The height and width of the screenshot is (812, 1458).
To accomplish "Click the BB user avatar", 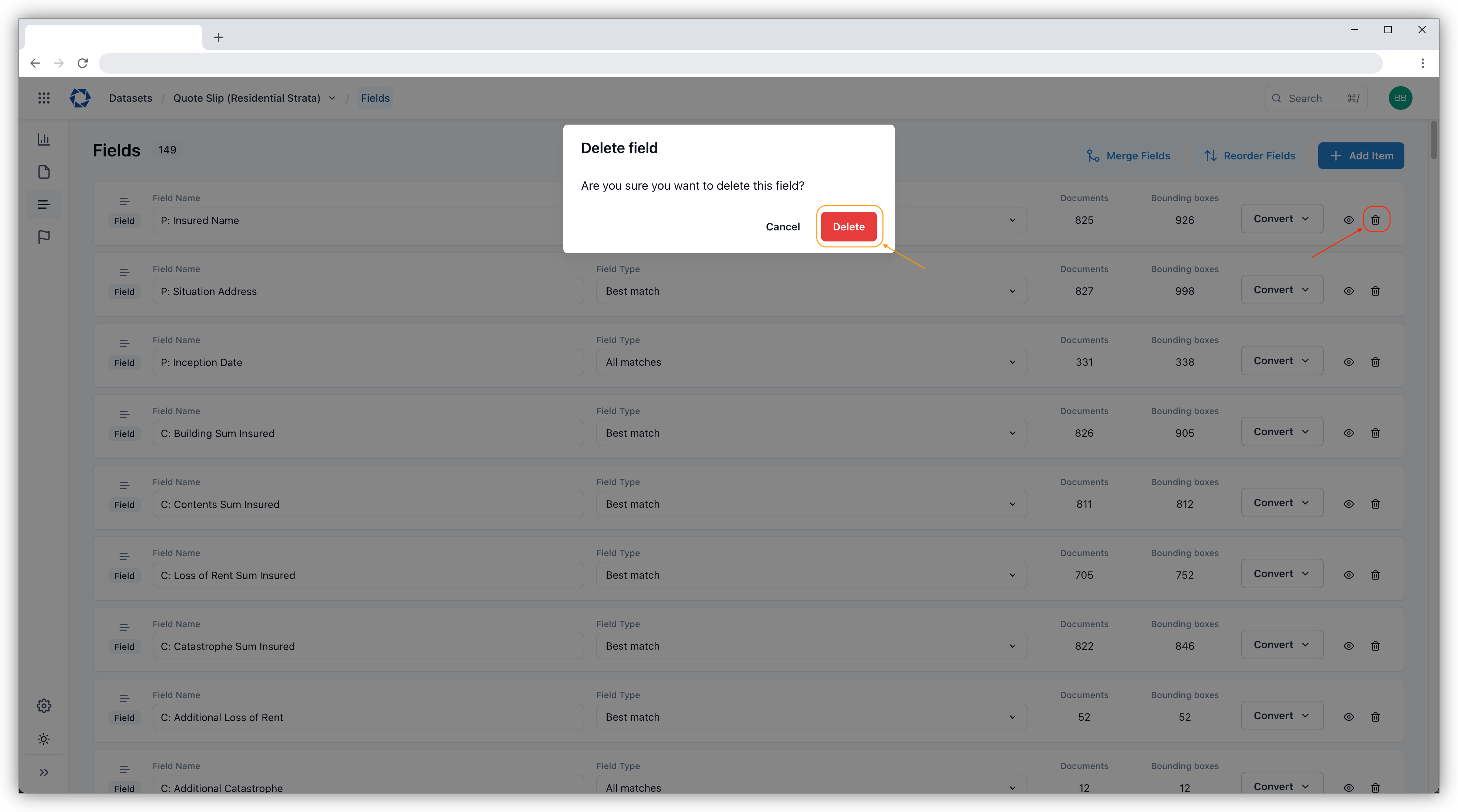I will click(1400, 98).
